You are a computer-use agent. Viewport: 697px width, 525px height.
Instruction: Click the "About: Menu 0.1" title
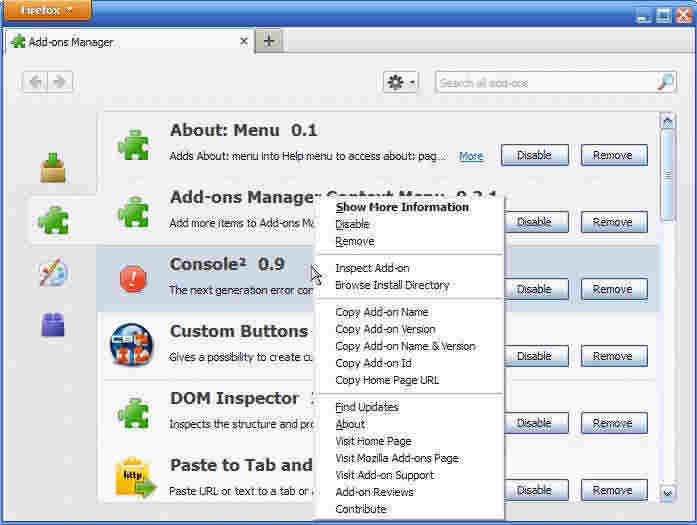pos(244,130)
